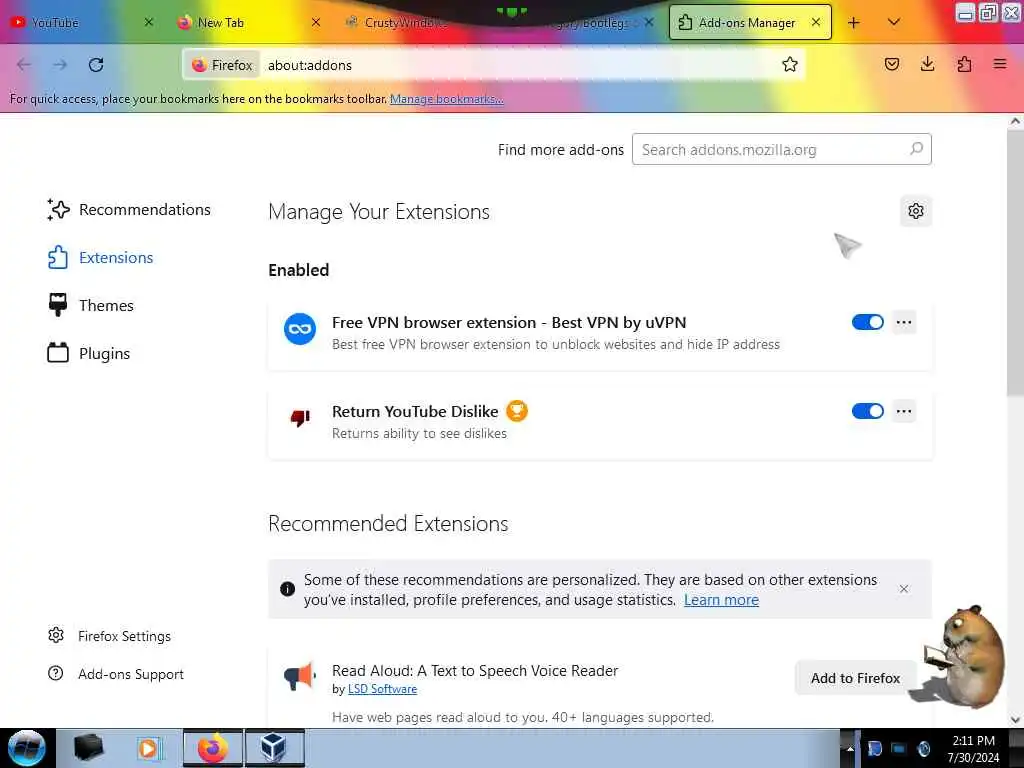Screen dimensions: 1024x768
Task: Open a new tab with plus button
Action: pos(854,23)
